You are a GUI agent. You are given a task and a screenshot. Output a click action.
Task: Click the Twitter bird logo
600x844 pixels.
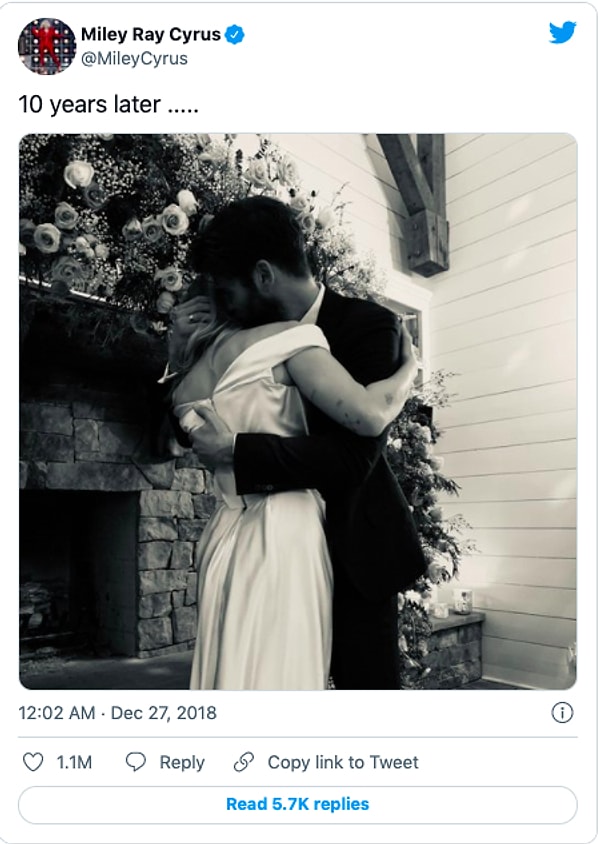click(563, 32)
